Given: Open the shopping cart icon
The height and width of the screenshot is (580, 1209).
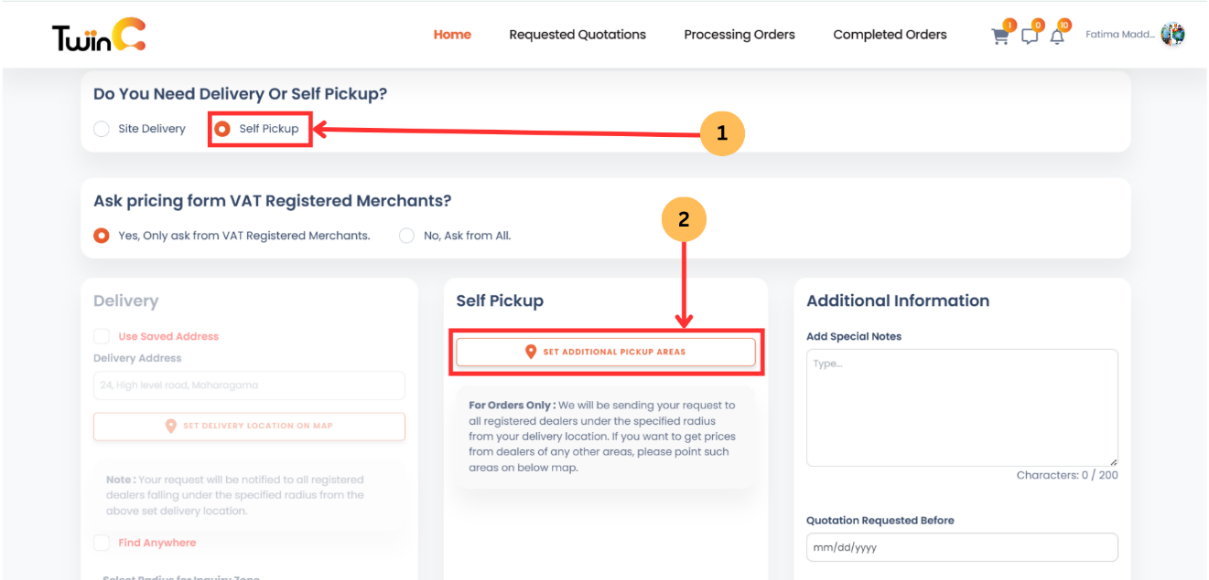Looking at the screenshot, I should tap(999, 35).
